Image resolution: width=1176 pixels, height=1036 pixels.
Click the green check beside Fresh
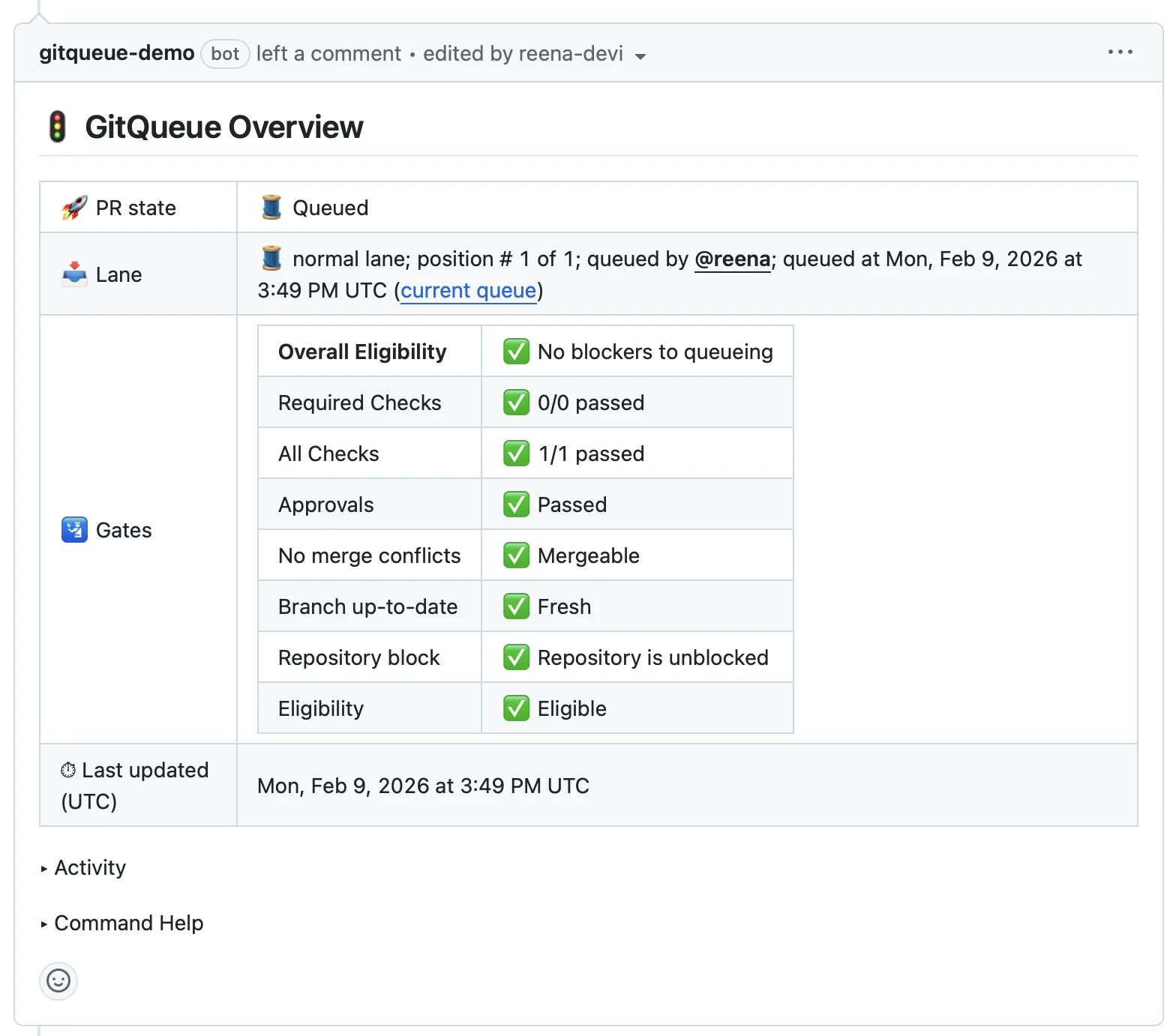[x=516, y=606]
